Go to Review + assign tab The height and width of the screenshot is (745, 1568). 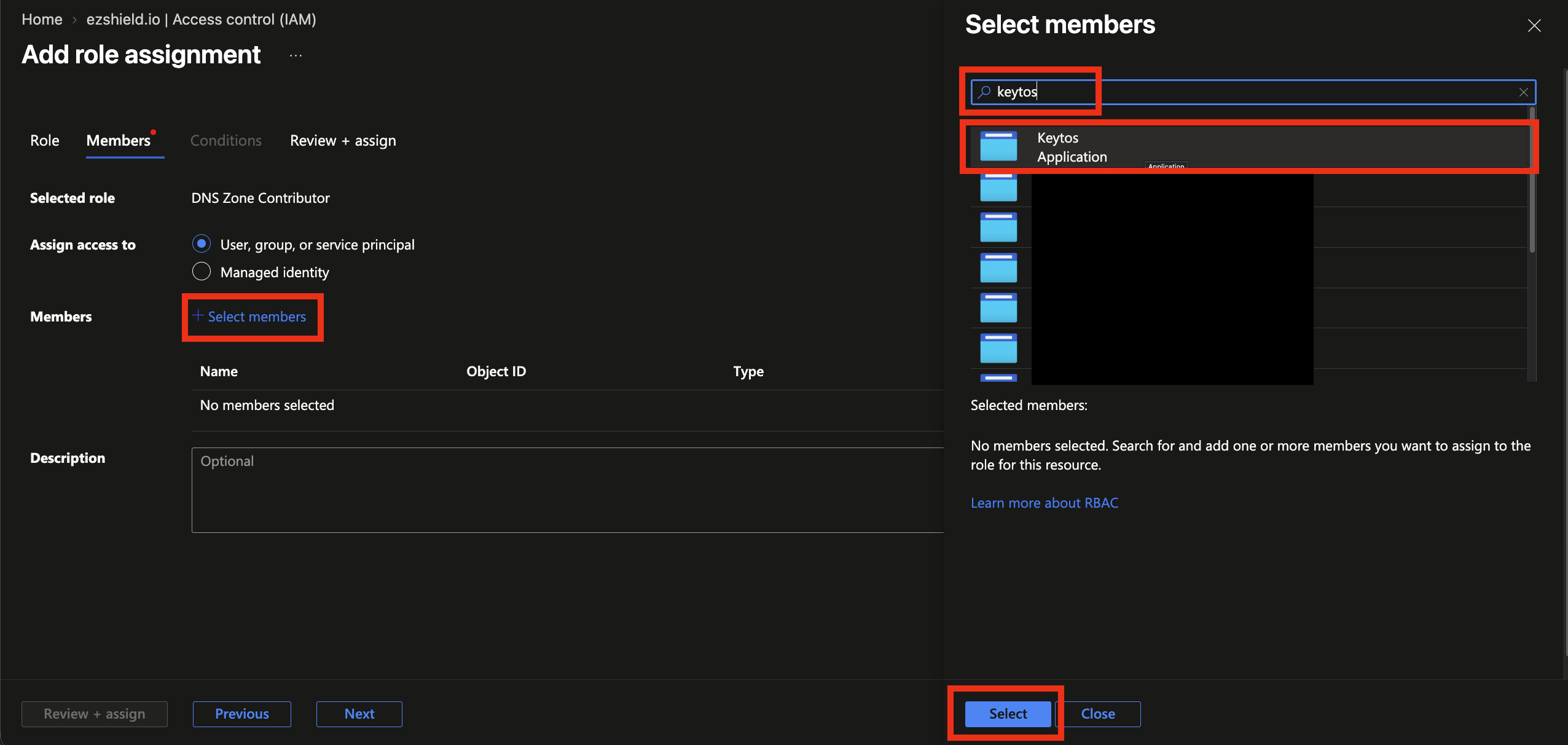tap(343, 141)
